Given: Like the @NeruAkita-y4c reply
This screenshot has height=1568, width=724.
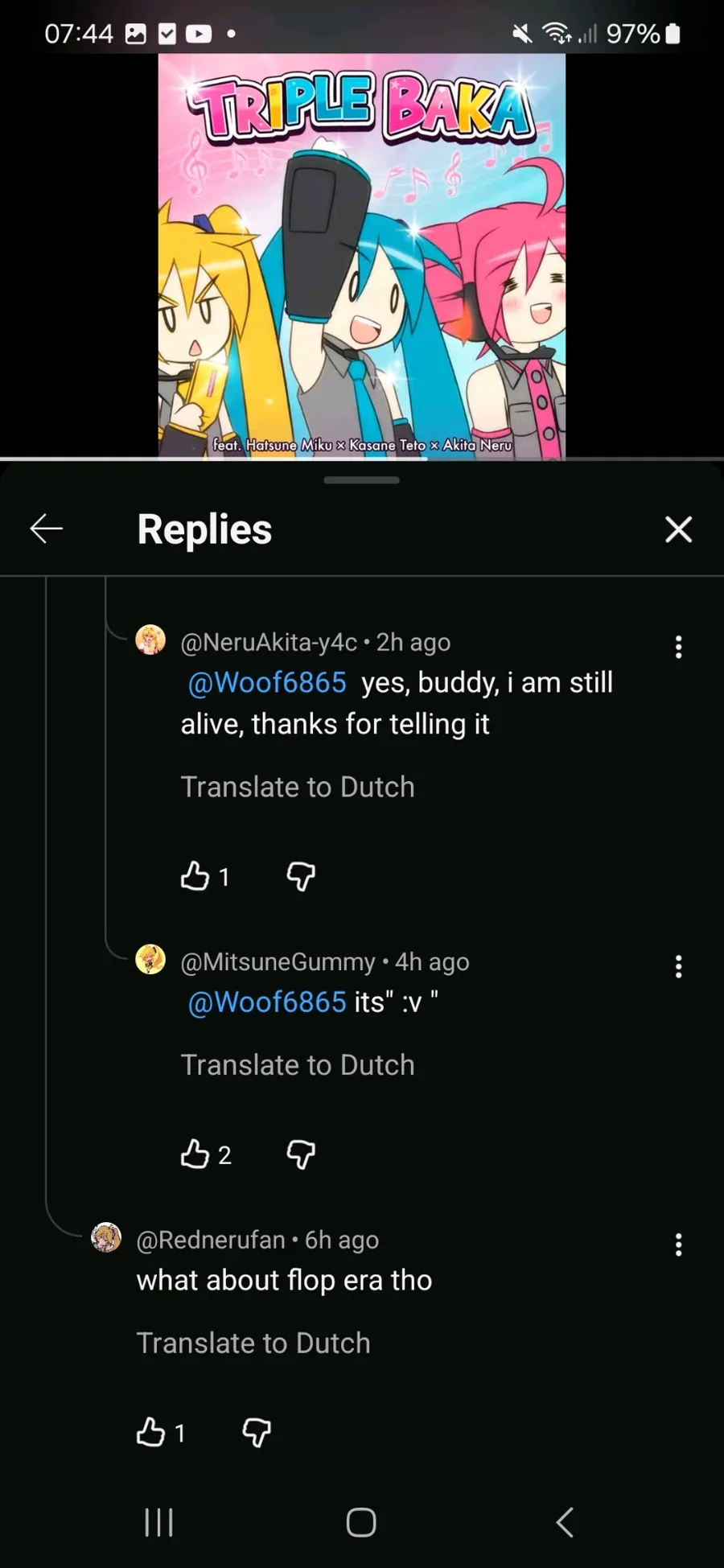Looking at the screenshot, I should (195, 875).
